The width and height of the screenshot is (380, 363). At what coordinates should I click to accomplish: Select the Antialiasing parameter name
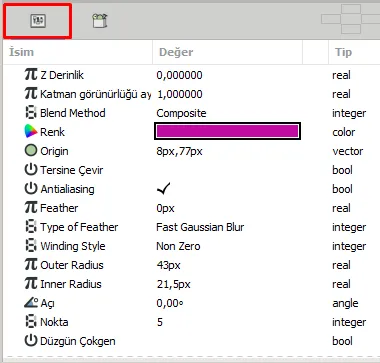pyautogui.click(x=67, y=189)
